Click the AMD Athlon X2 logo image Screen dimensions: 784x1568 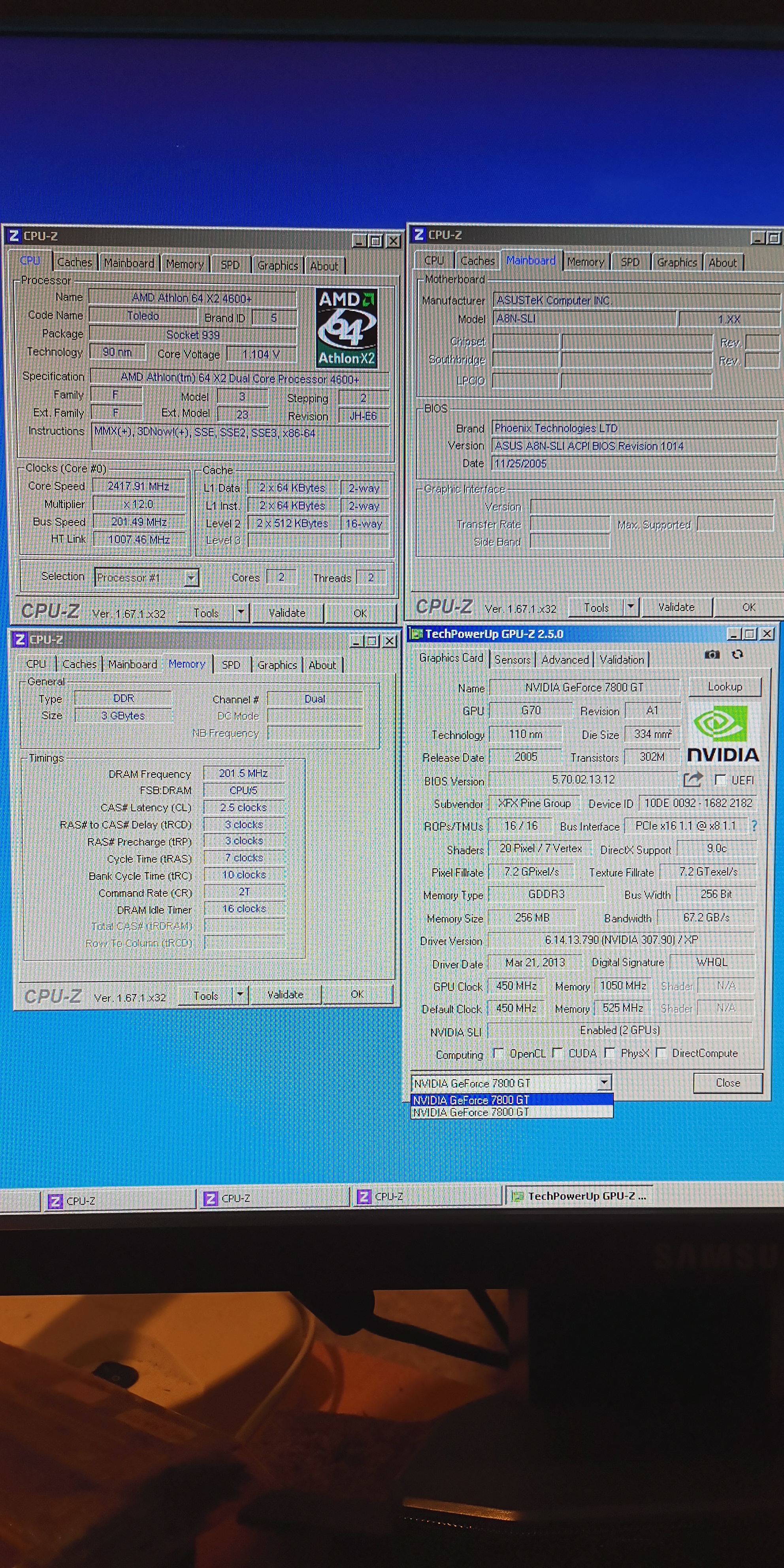click(x=346, y=328)
